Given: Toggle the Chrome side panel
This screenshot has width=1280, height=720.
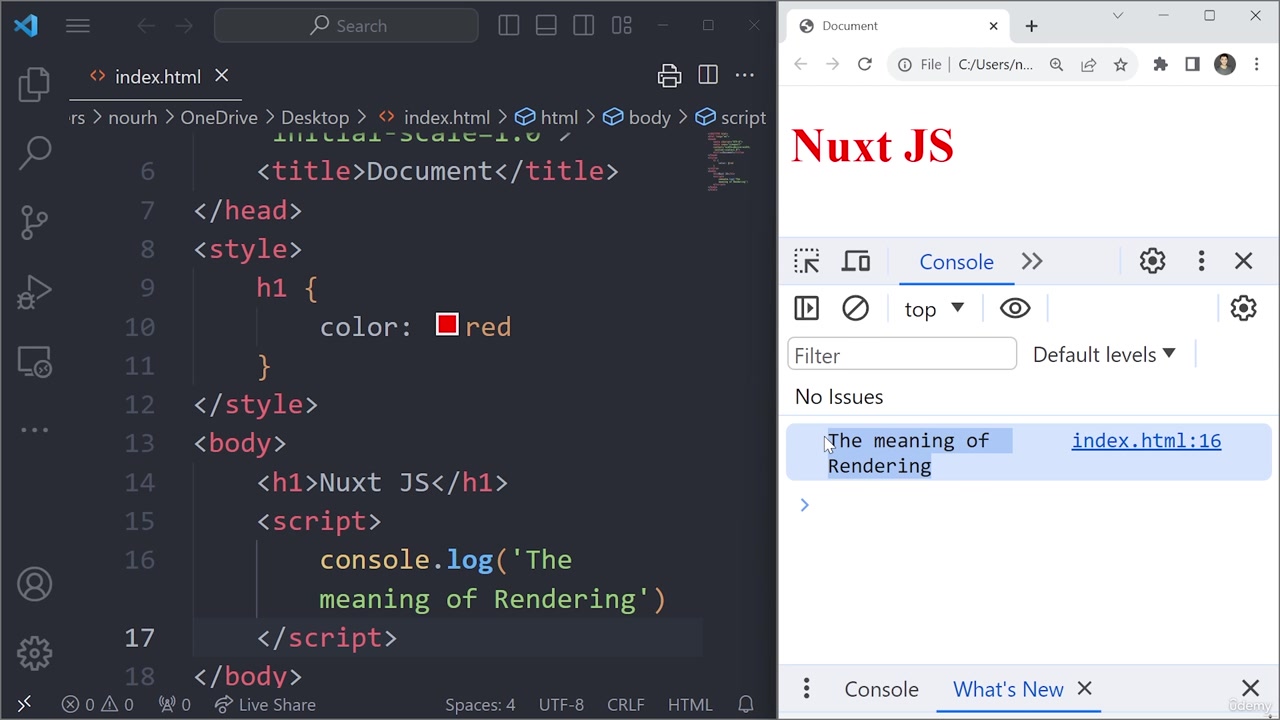Looking at the screenshot, I should pyautogui.click(x=1192, y=64).
